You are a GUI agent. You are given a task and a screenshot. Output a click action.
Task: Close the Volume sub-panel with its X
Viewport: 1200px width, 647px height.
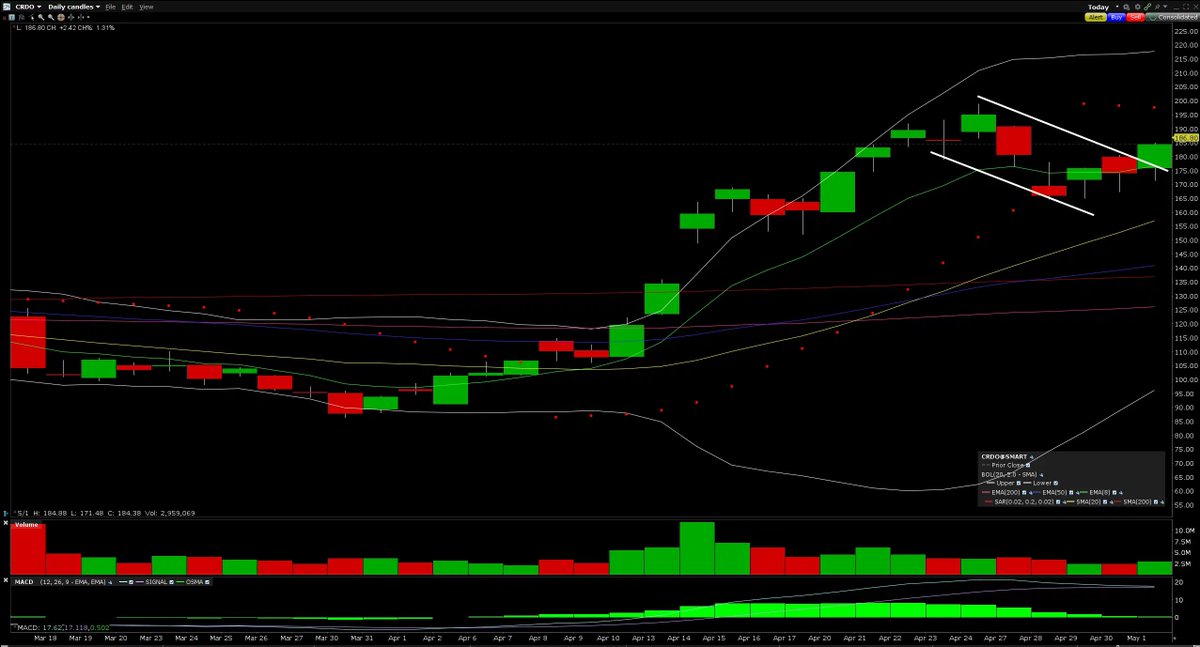[5, 523]
